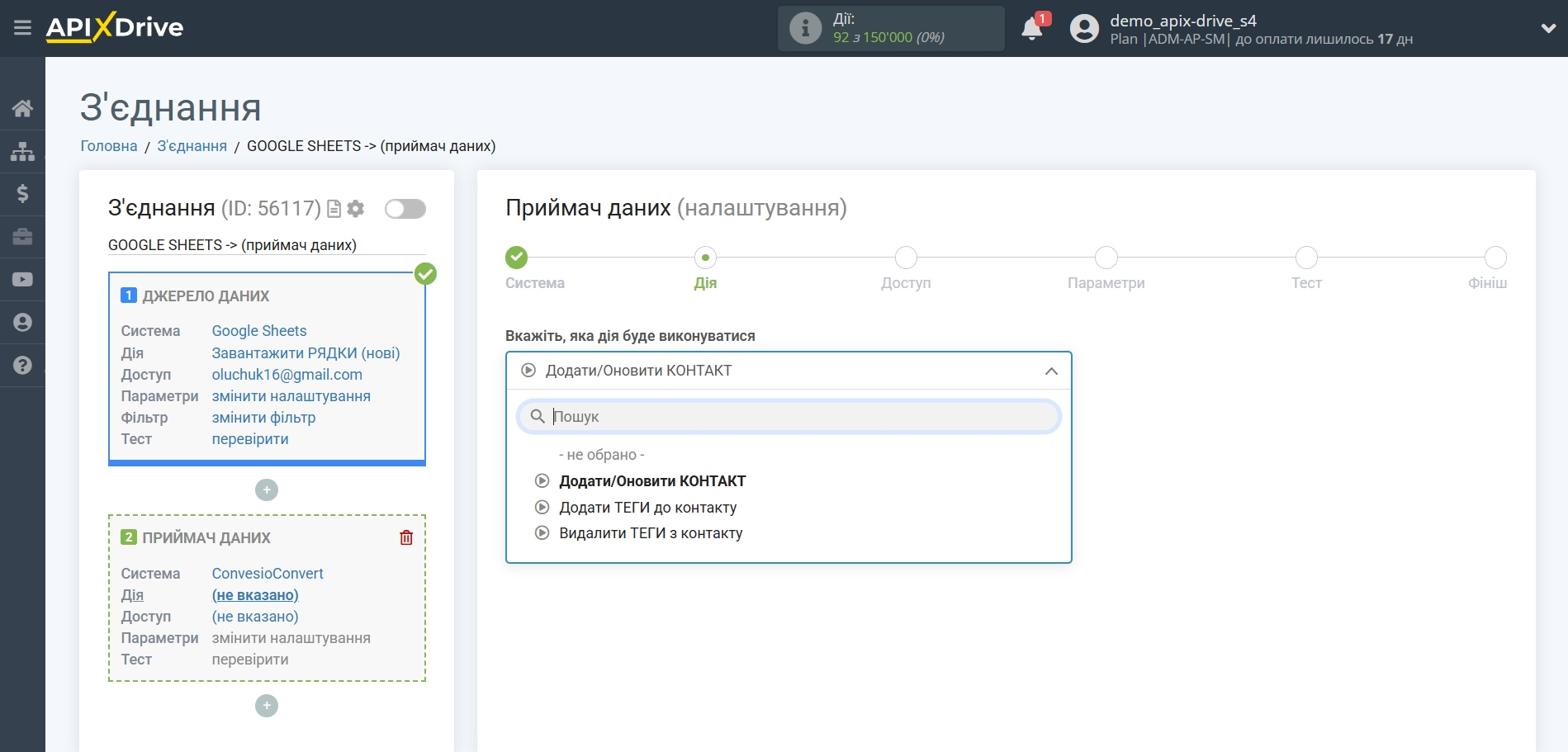
Task: Open the home icon in the sidebar
Action: 22,108
